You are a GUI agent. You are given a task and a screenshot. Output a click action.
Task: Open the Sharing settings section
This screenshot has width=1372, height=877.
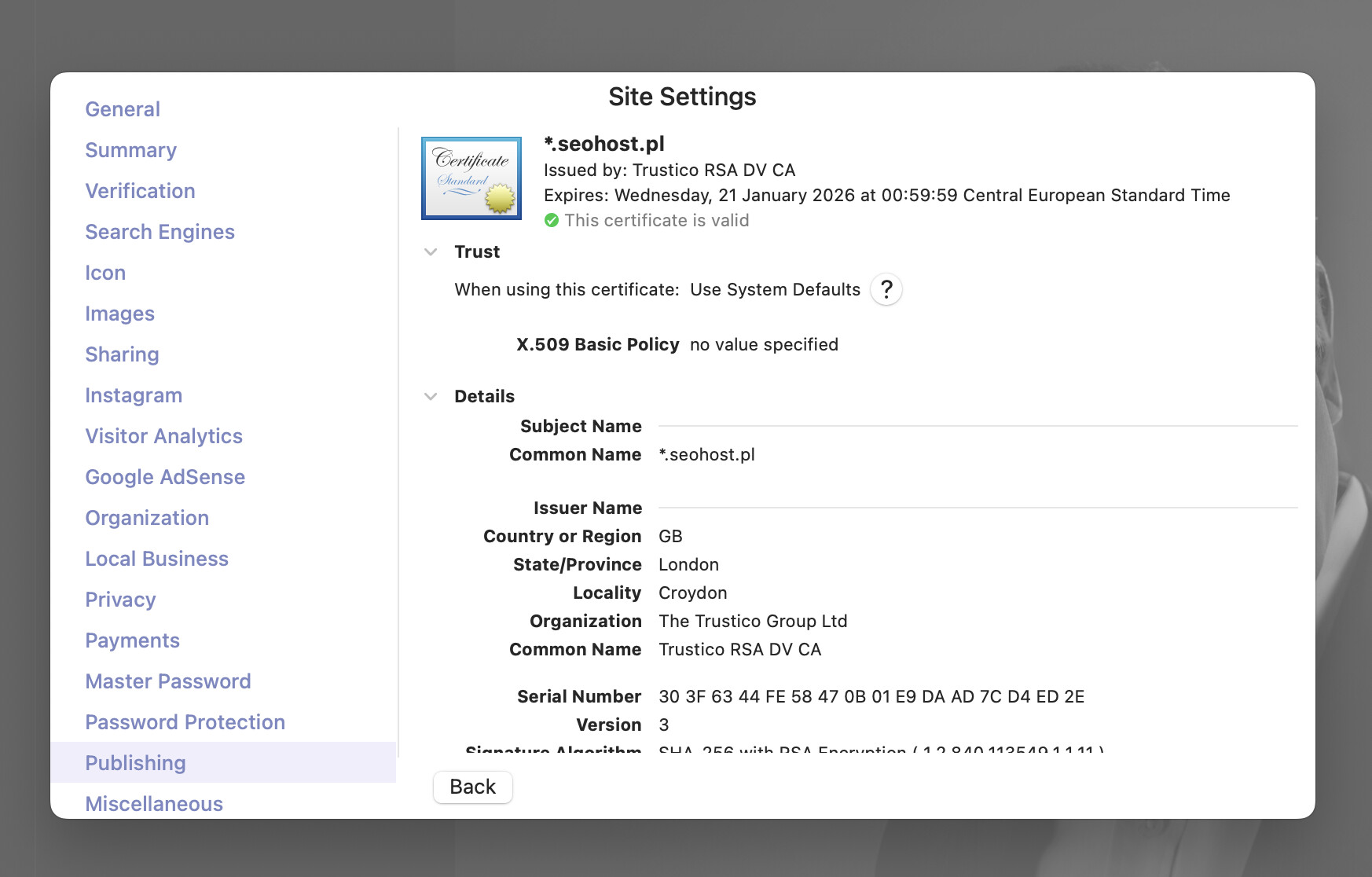[x=123, y=354]
